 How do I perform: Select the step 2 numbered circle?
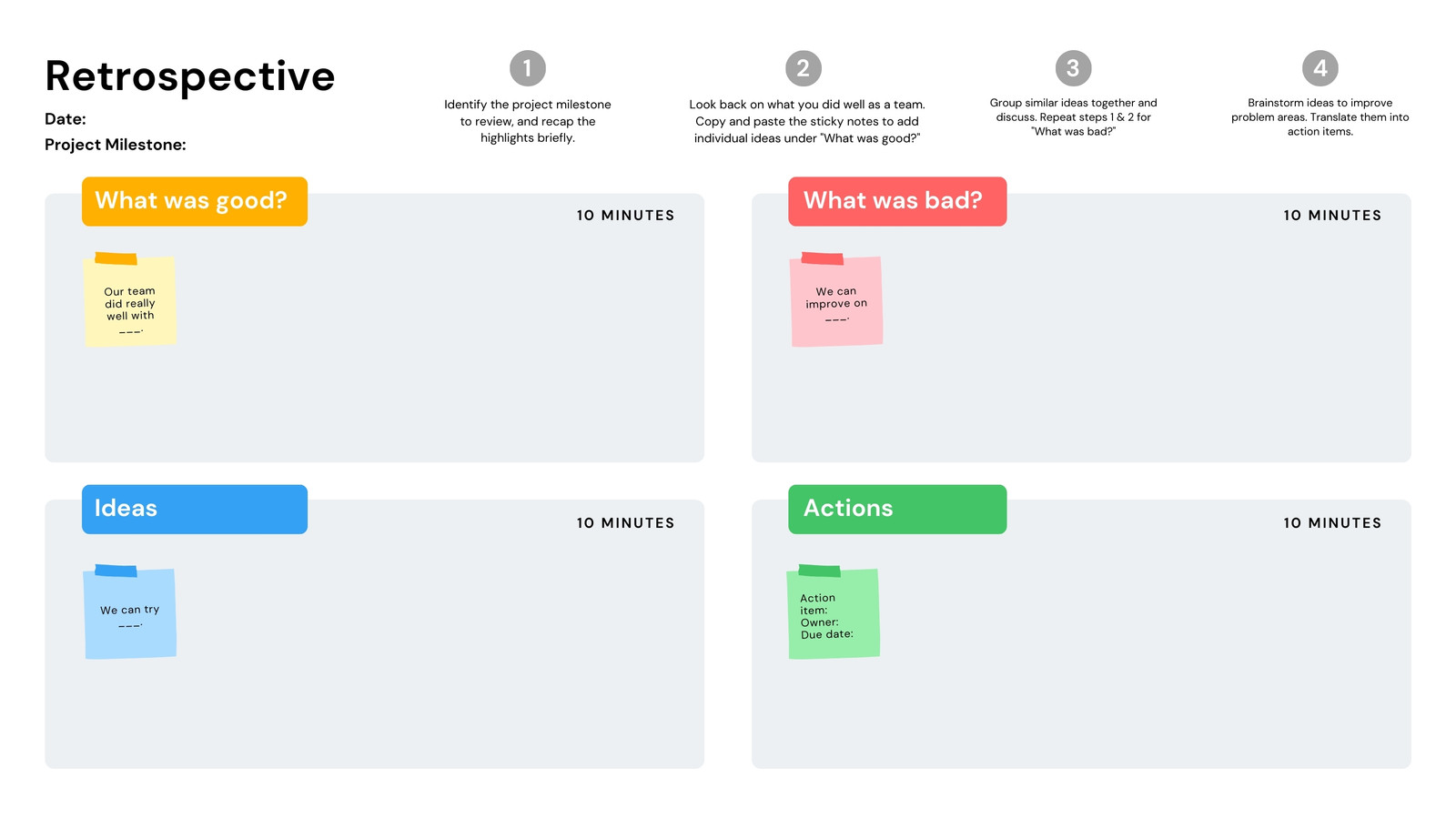click(804, 68)
